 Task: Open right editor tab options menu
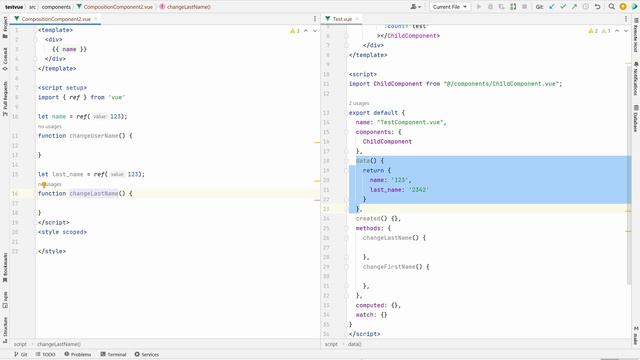pyautogui.click(x=626, y=19)
